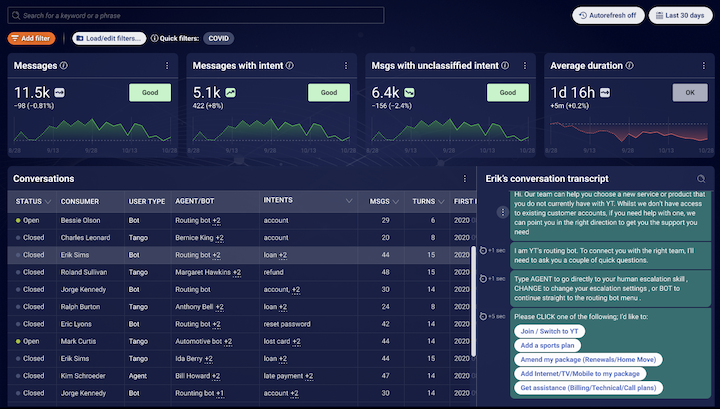Click info icon next to Average duration

(630, 66)
